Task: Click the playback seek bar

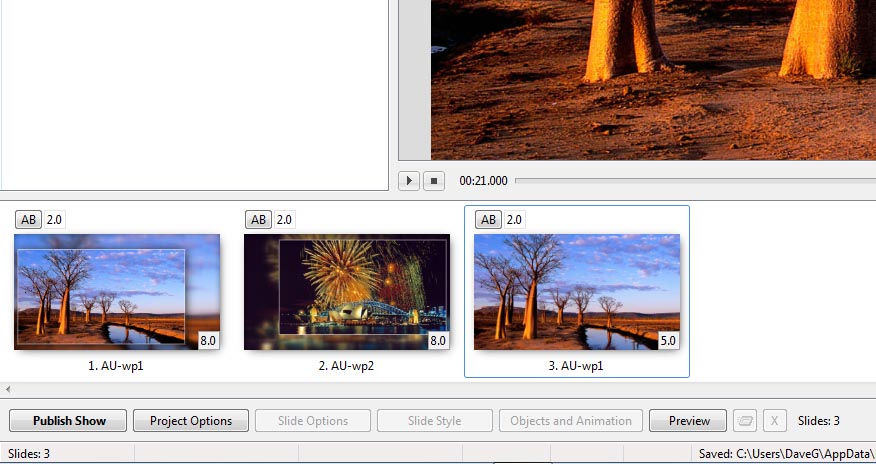Action: click(695, 180)
